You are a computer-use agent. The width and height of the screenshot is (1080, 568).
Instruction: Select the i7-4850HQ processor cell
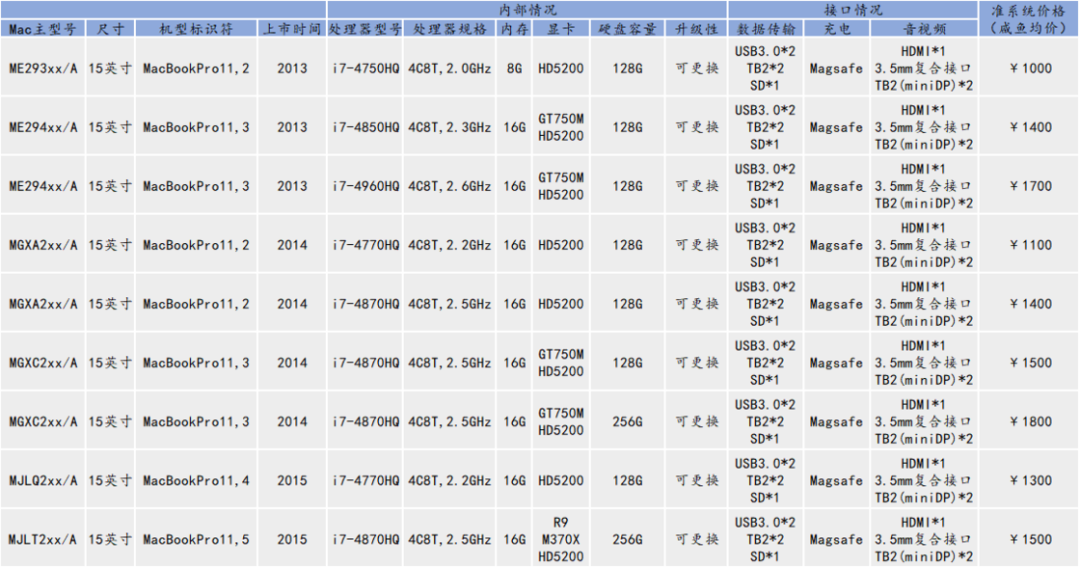[365, 127]
